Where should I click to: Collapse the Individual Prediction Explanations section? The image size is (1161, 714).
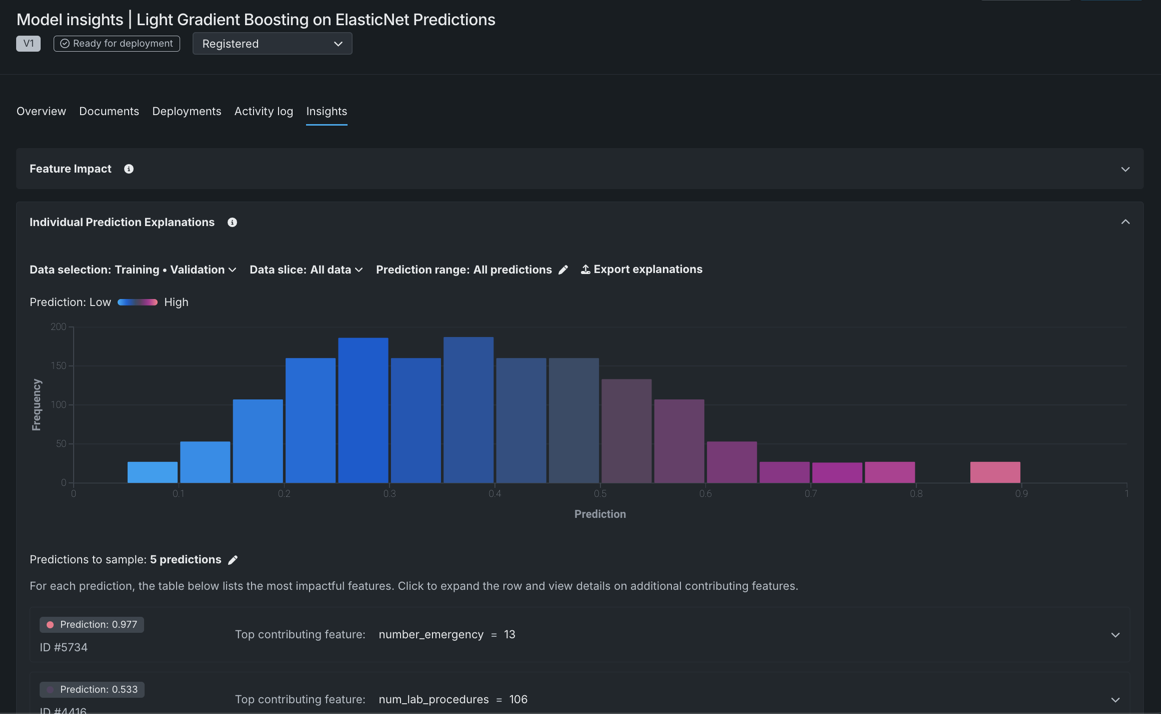pyautogui.click(x=1125, y=222)
